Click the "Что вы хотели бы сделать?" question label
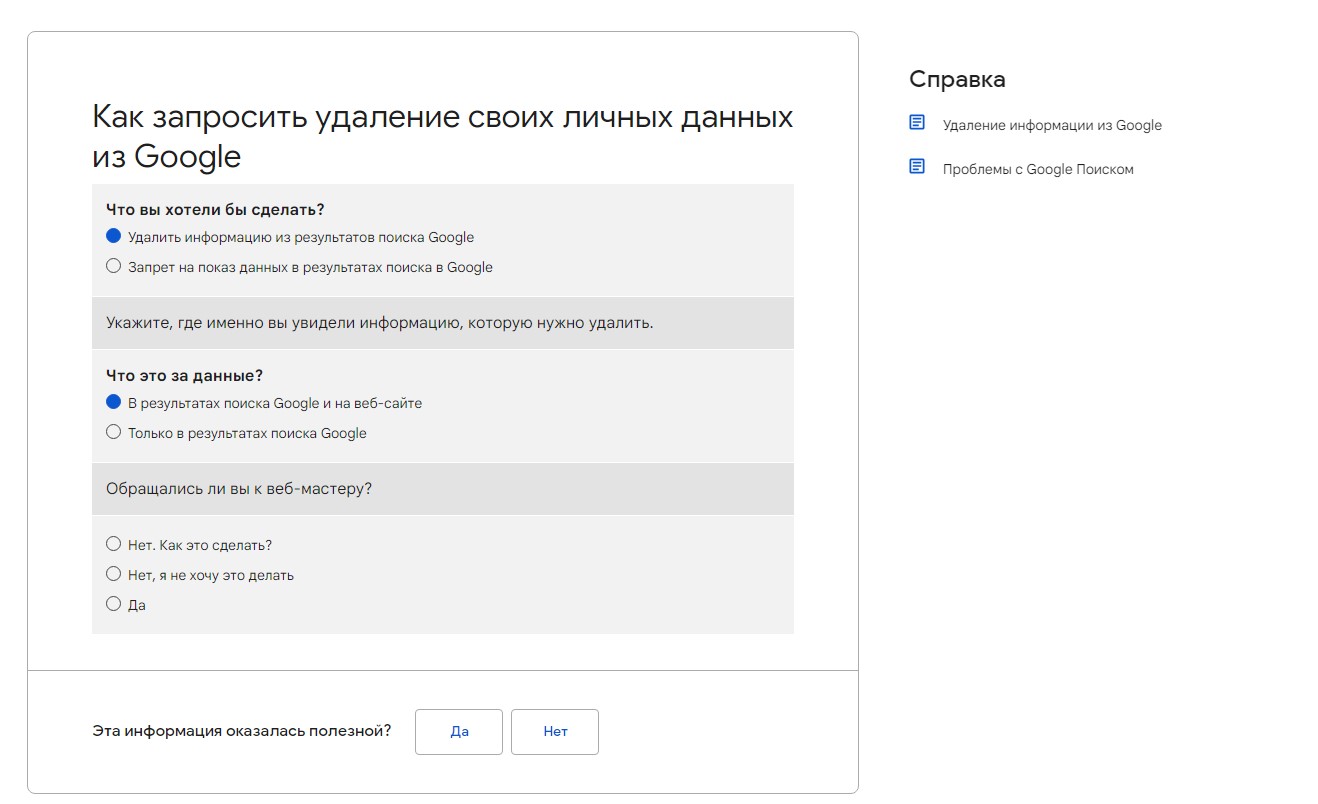Image resolution: width=1318 pixels, height=804 pixels. click(x=215, y=209)
